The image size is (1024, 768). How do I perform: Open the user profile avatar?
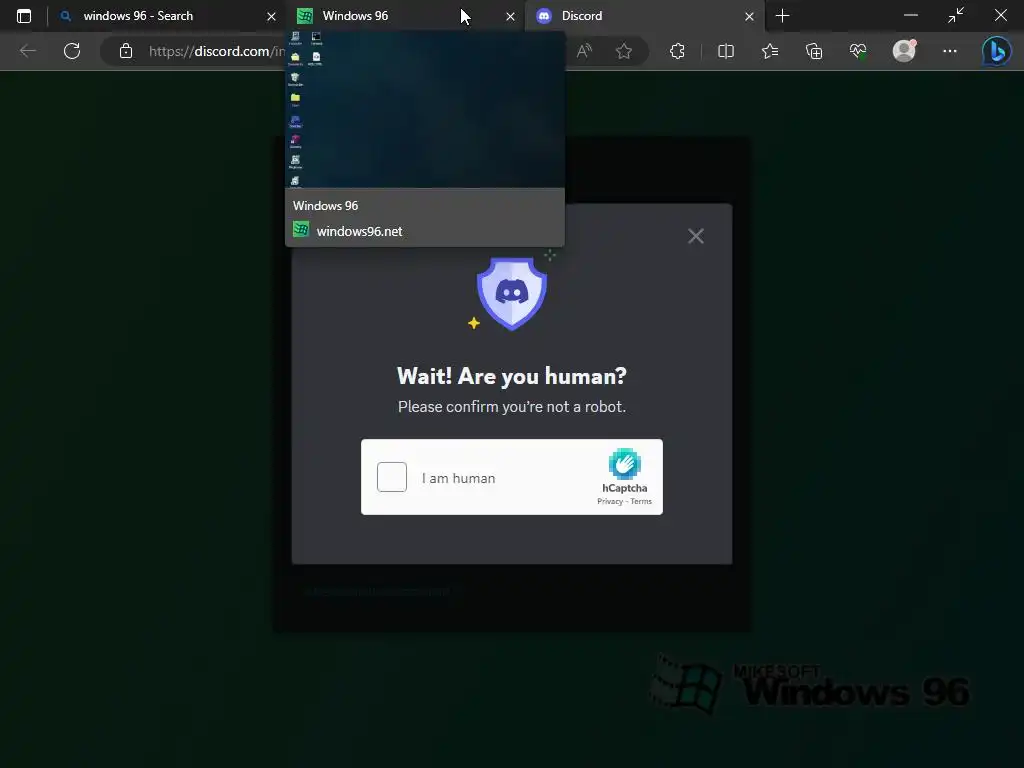(x=904, y=51)
